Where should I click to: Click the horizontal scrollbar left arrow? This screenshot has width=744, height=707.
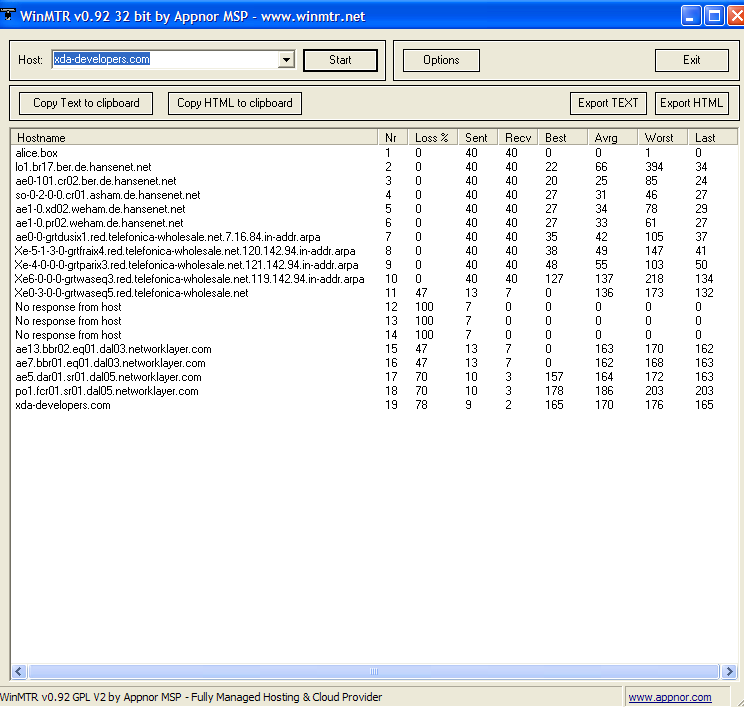[x=18, y=671]
